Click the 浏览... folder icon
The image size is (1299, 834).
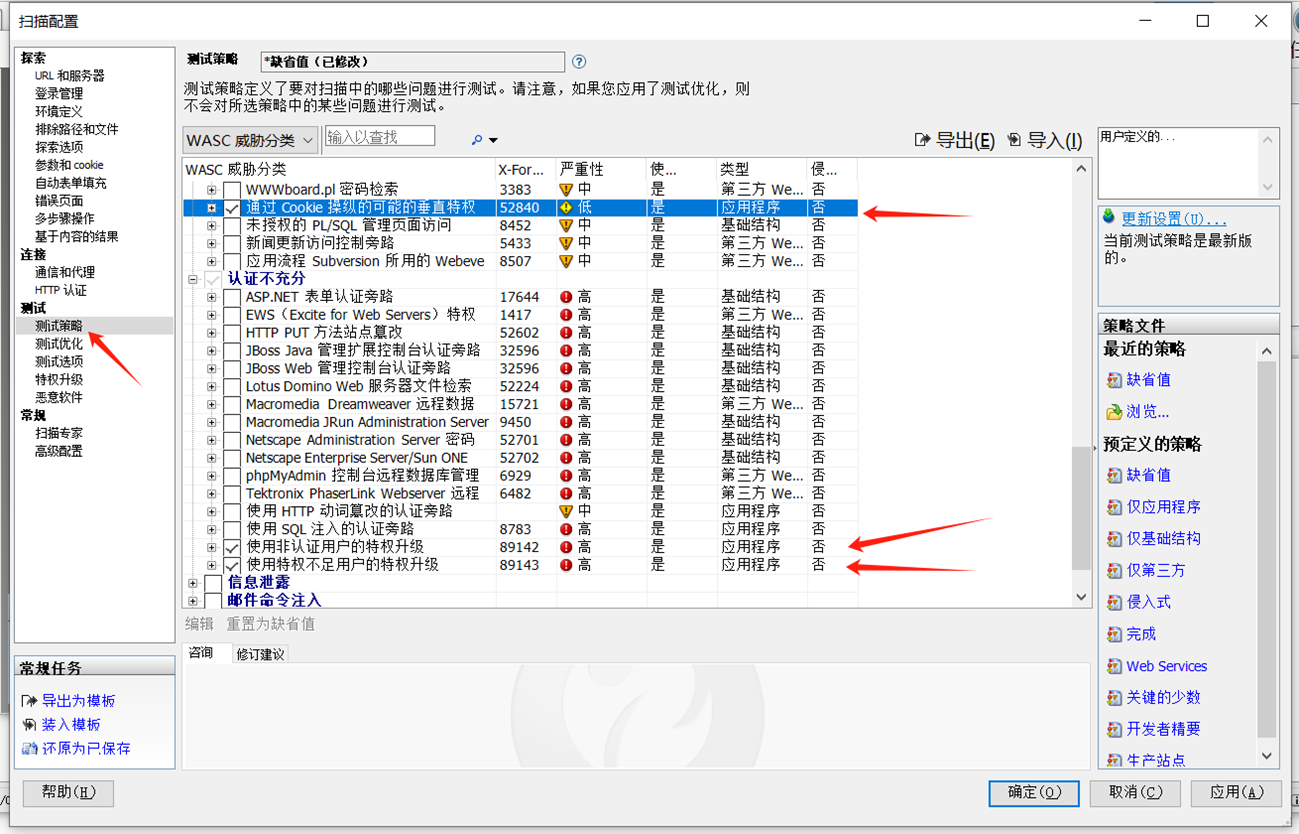tap(1114, 412)
